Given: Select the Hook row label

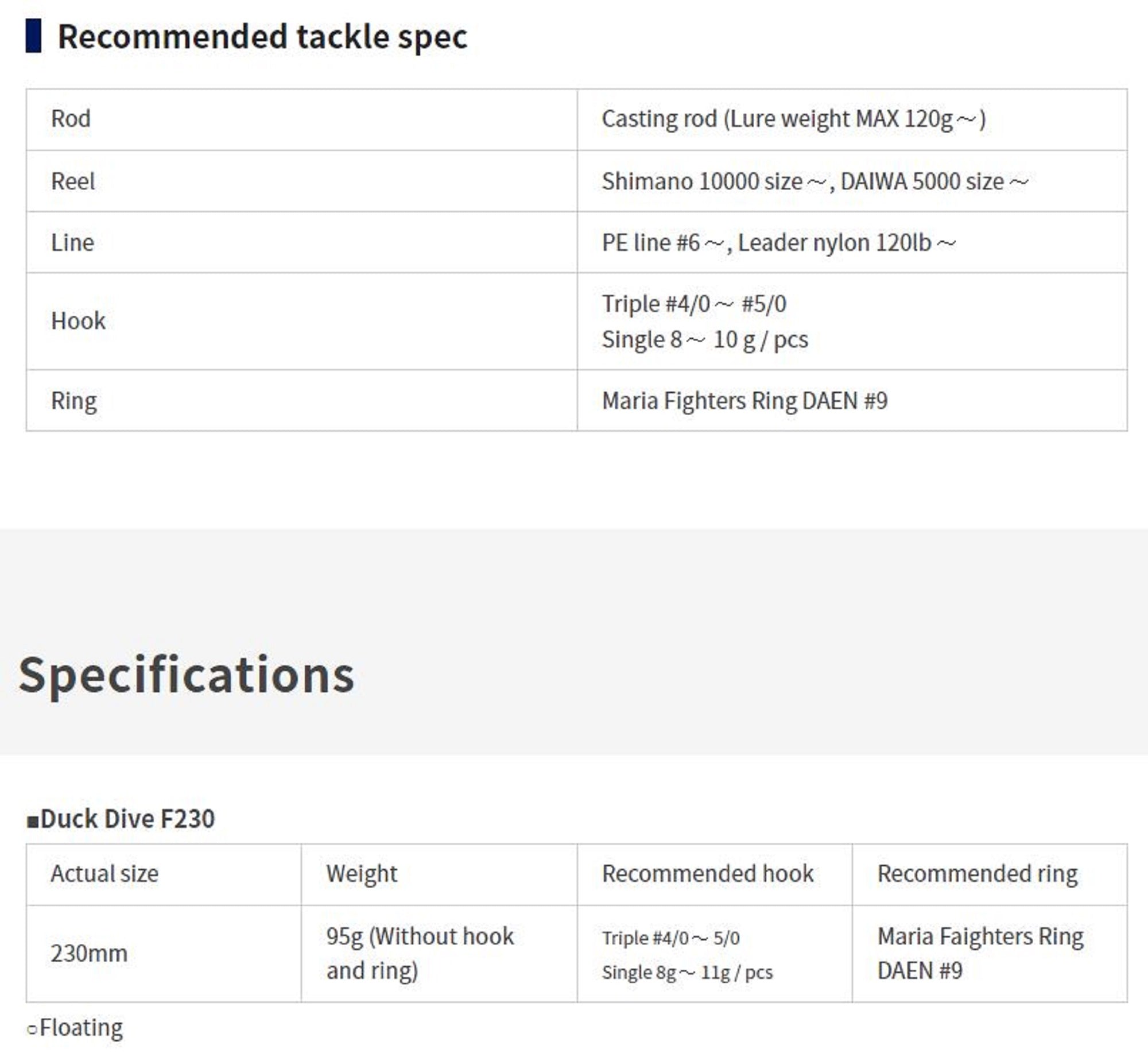Looking at the screenshot, I should click(79, 321).
